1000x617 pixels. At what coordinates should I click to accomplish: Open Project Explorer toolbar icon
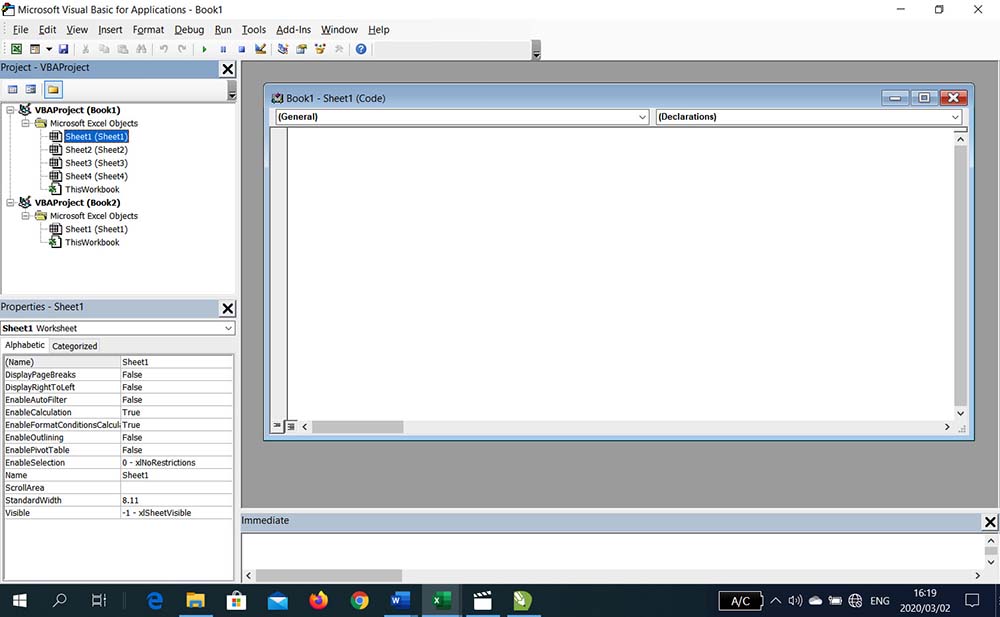tap(283, 49)
